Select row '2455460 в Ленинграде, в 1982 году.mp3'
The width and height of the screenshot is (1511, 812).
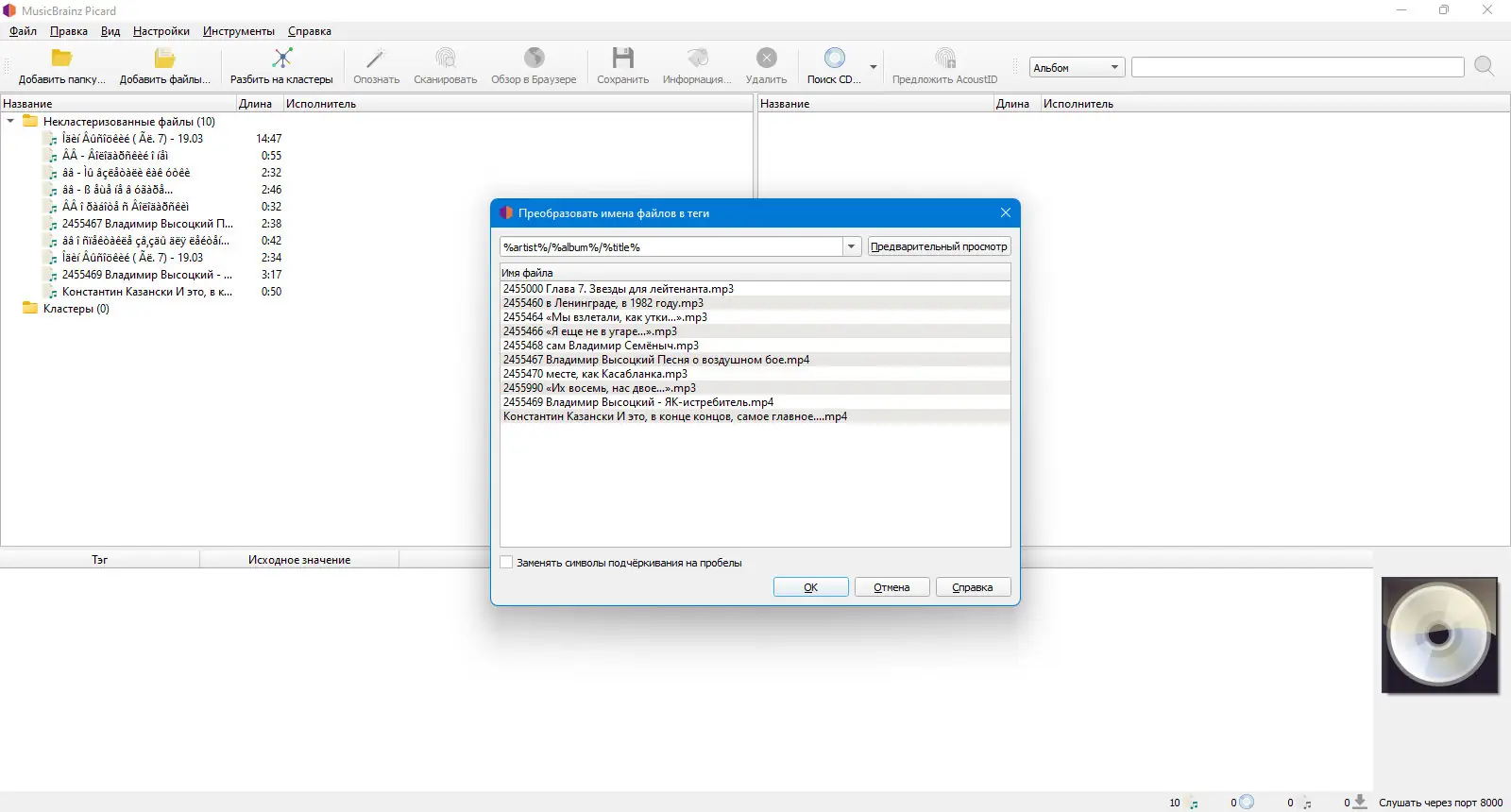point(755,303)
